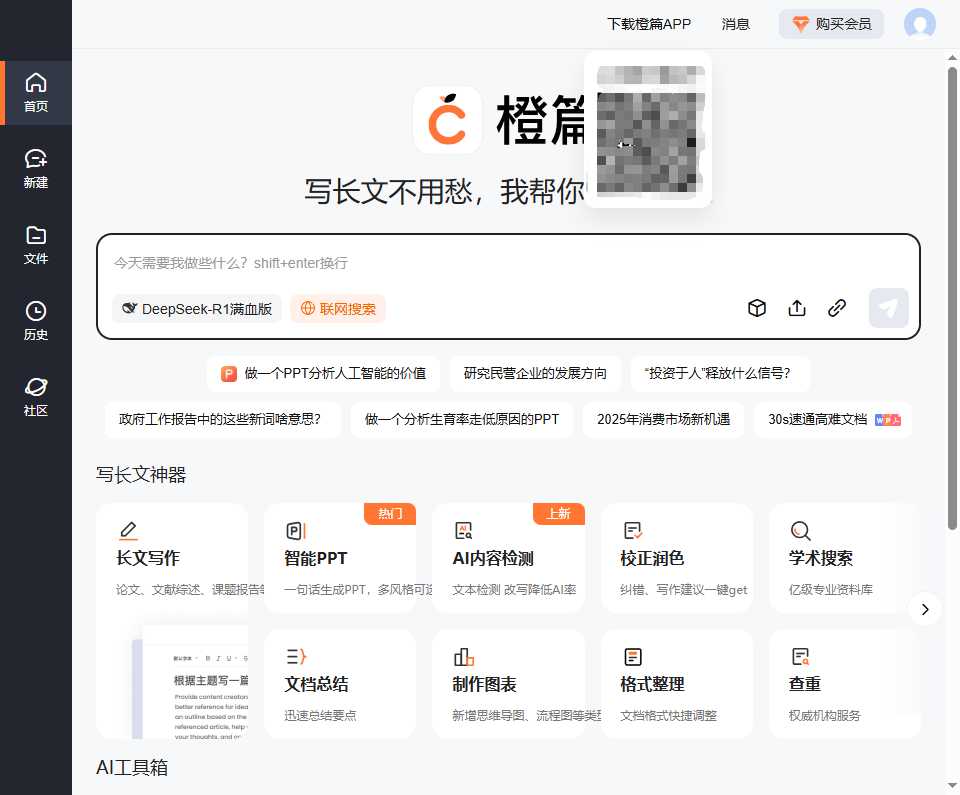Click the link attachment icon
This screenshot has width=960, height=795.
tap(837, 308)
